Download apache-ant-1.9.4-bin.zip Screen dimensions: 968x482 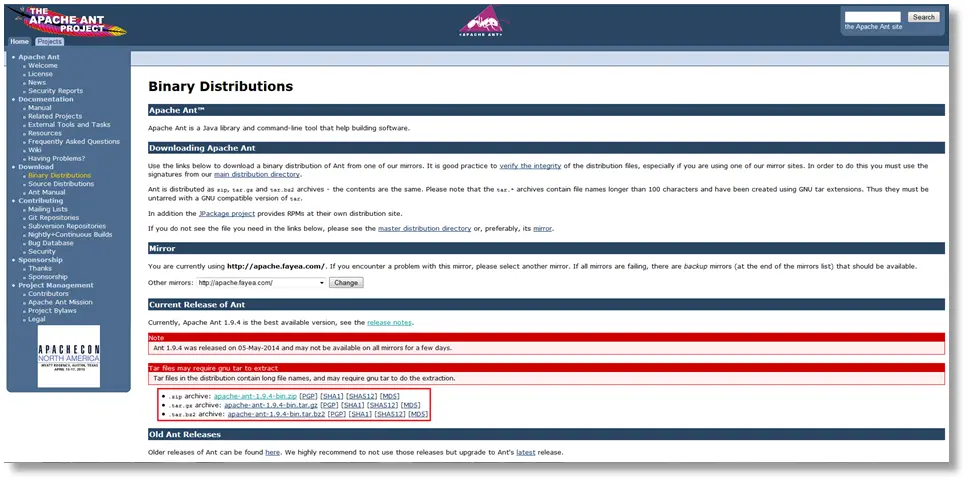click(255, 396)
